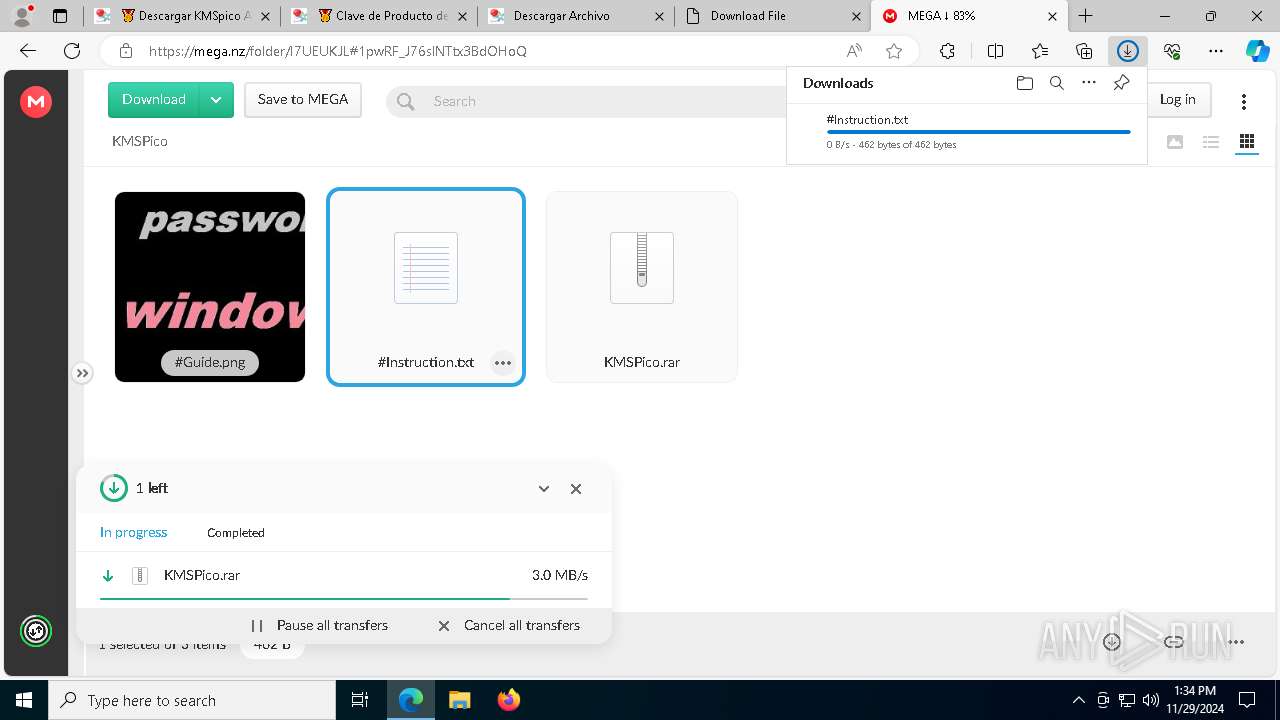
Task: Switch to Clave de Producto tab
Action: click(x=378, y=16)
